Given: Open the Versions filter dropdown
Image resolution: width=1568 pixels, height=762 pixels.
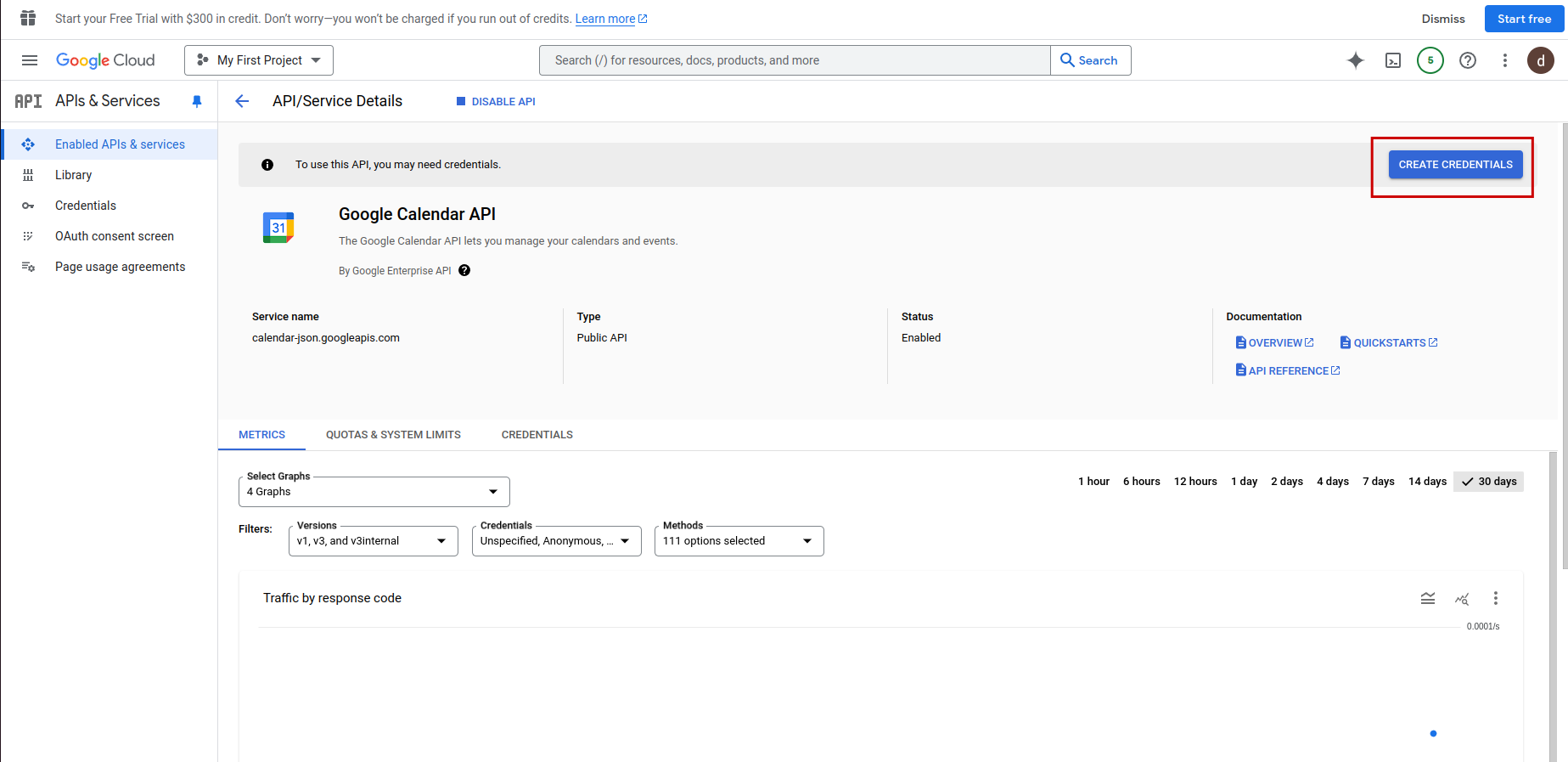Looking at the screenshot, I should pyautogui.click(x=373, y=541).
